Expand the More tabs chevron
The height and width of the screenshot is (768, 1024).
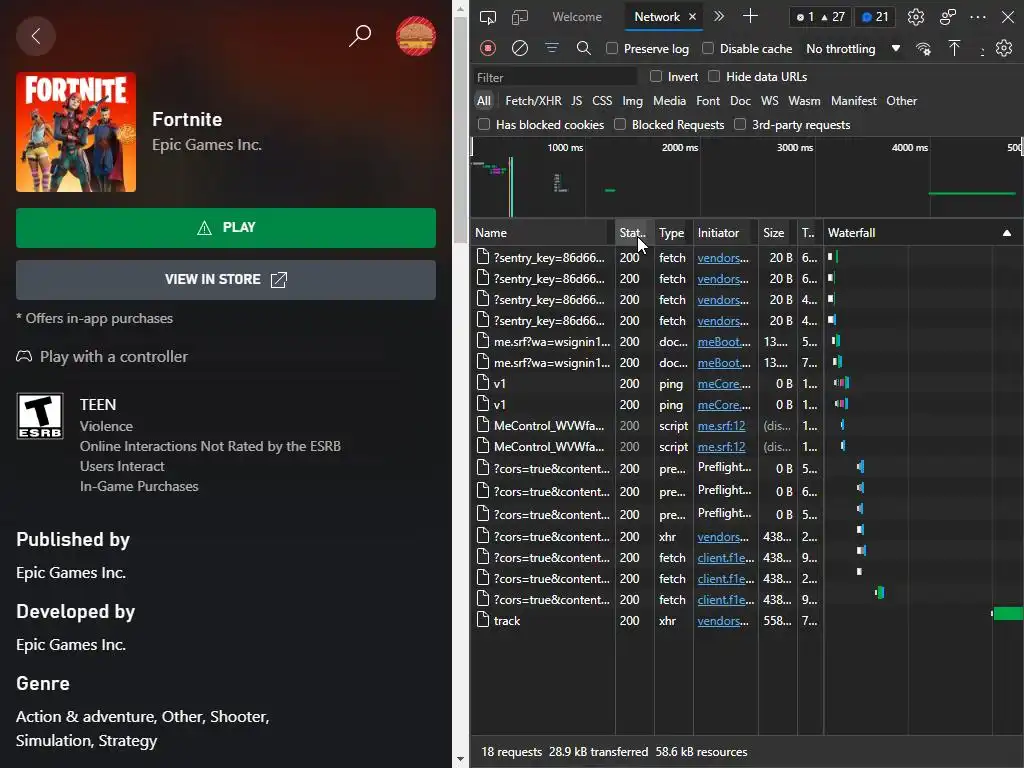pyautogui.click(x=719, y=16)
